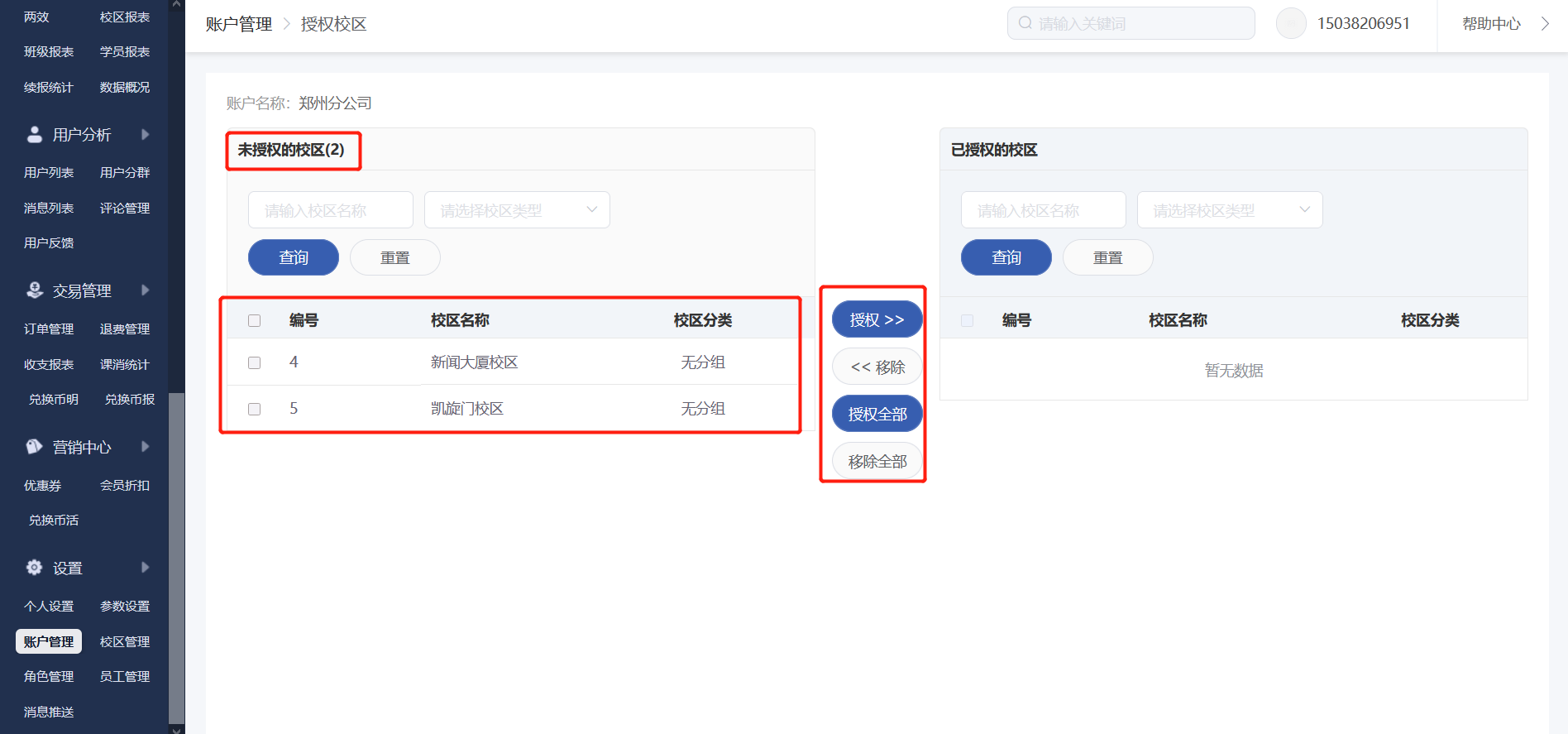Image resolution: width=1568 pixels, height=734 pixels.
Task: Click the 授权 >> button
Action: pos(877,319)
